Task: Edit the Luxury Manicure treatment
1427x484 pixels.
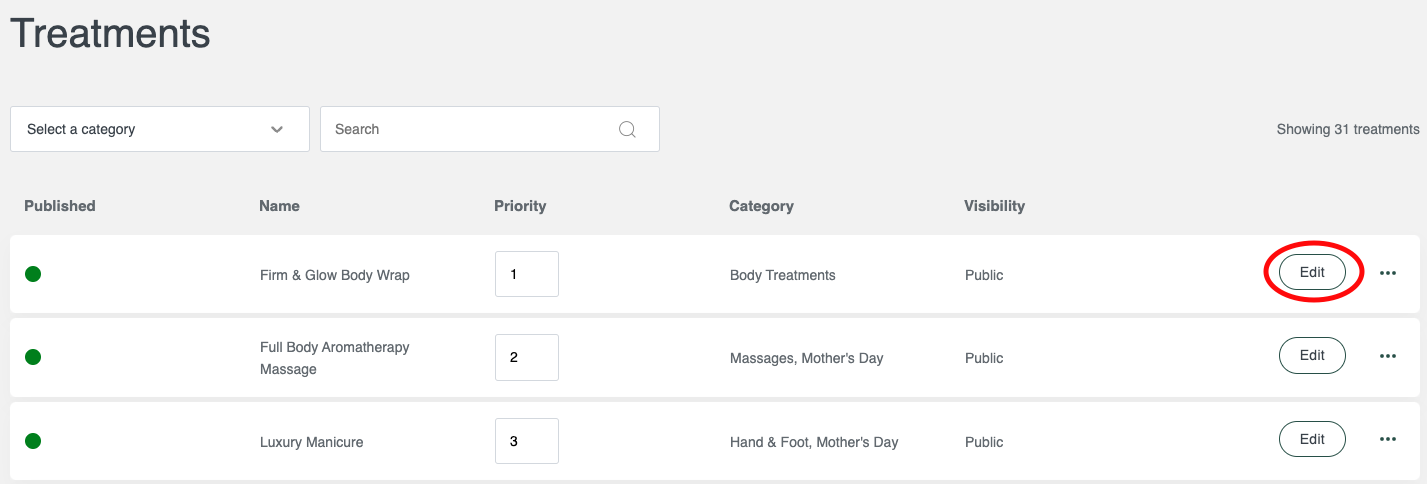Action: point(1312,439)
